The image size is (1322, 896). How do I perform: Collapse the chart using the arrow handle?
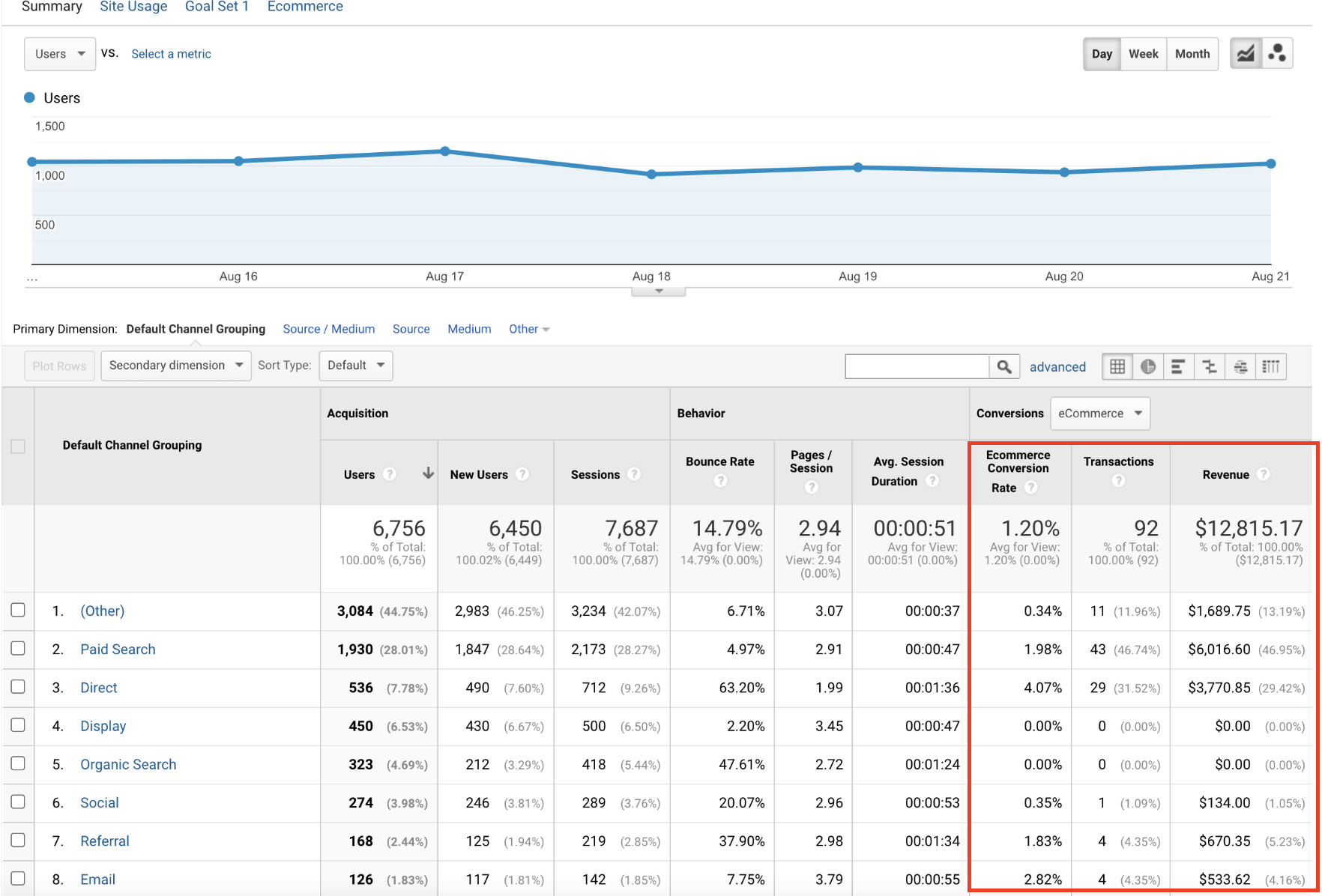pos(659,291)
